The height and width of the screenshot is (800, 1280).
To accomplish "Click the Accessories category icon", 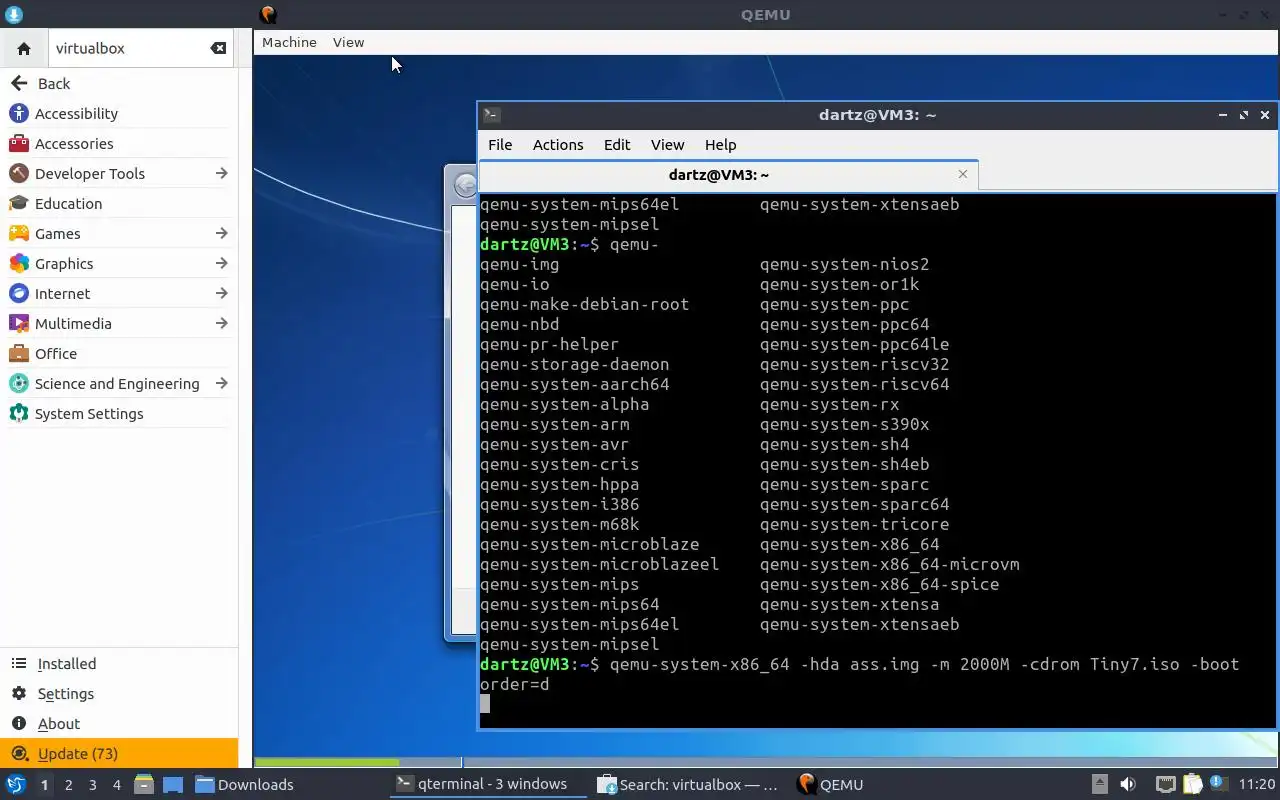I will point(18,143).
